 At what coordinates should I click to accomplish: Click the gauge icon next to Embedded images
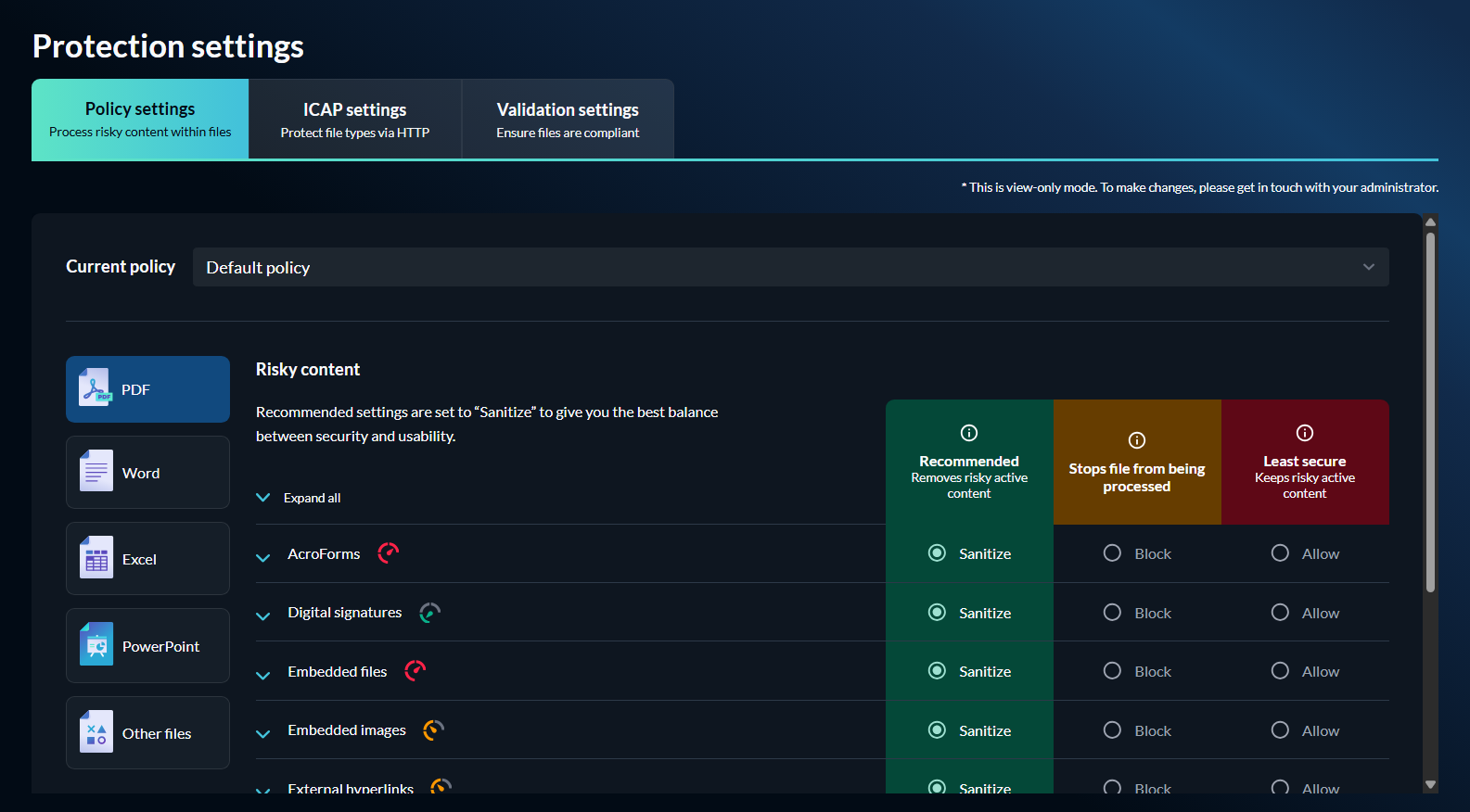pyautogui.click(x=433, y=730)
